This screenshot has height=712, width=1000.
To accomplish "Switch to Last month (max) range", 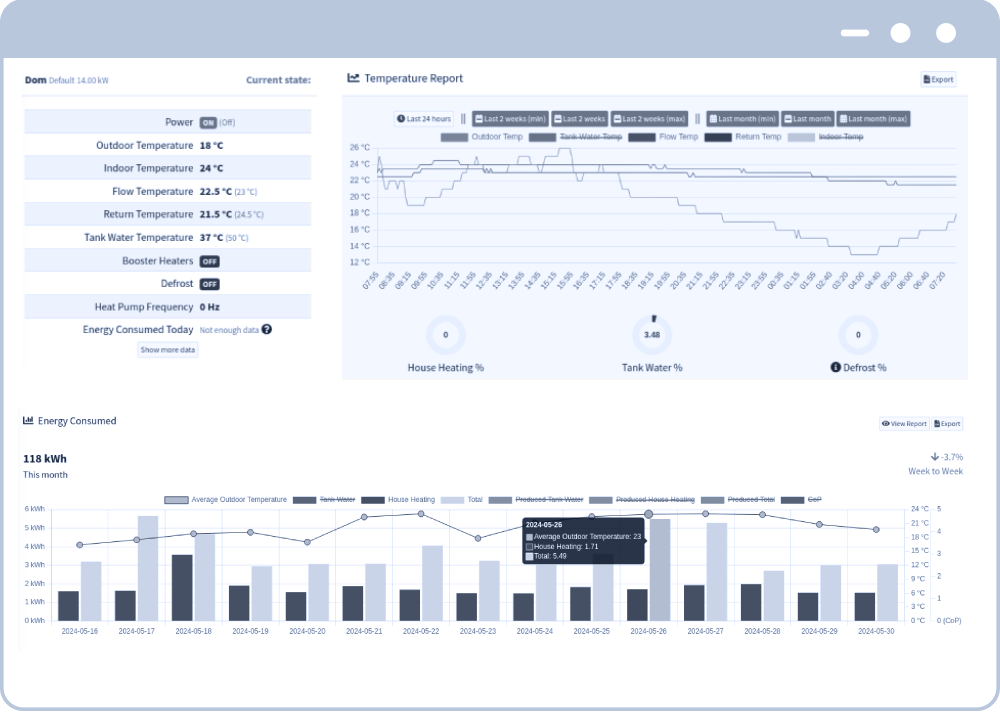I will click(x=873, y=118).
